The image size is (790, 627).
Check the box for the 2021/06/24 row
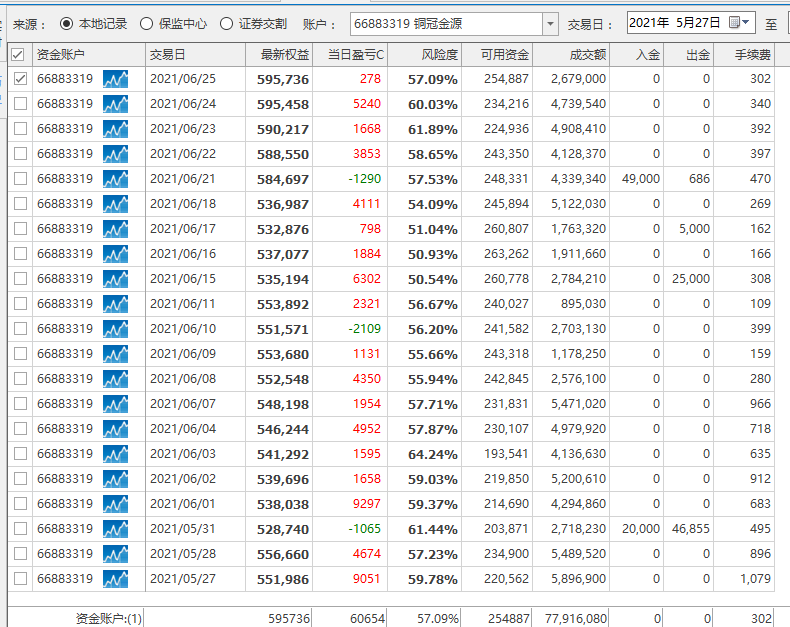(x=20, y=104)
